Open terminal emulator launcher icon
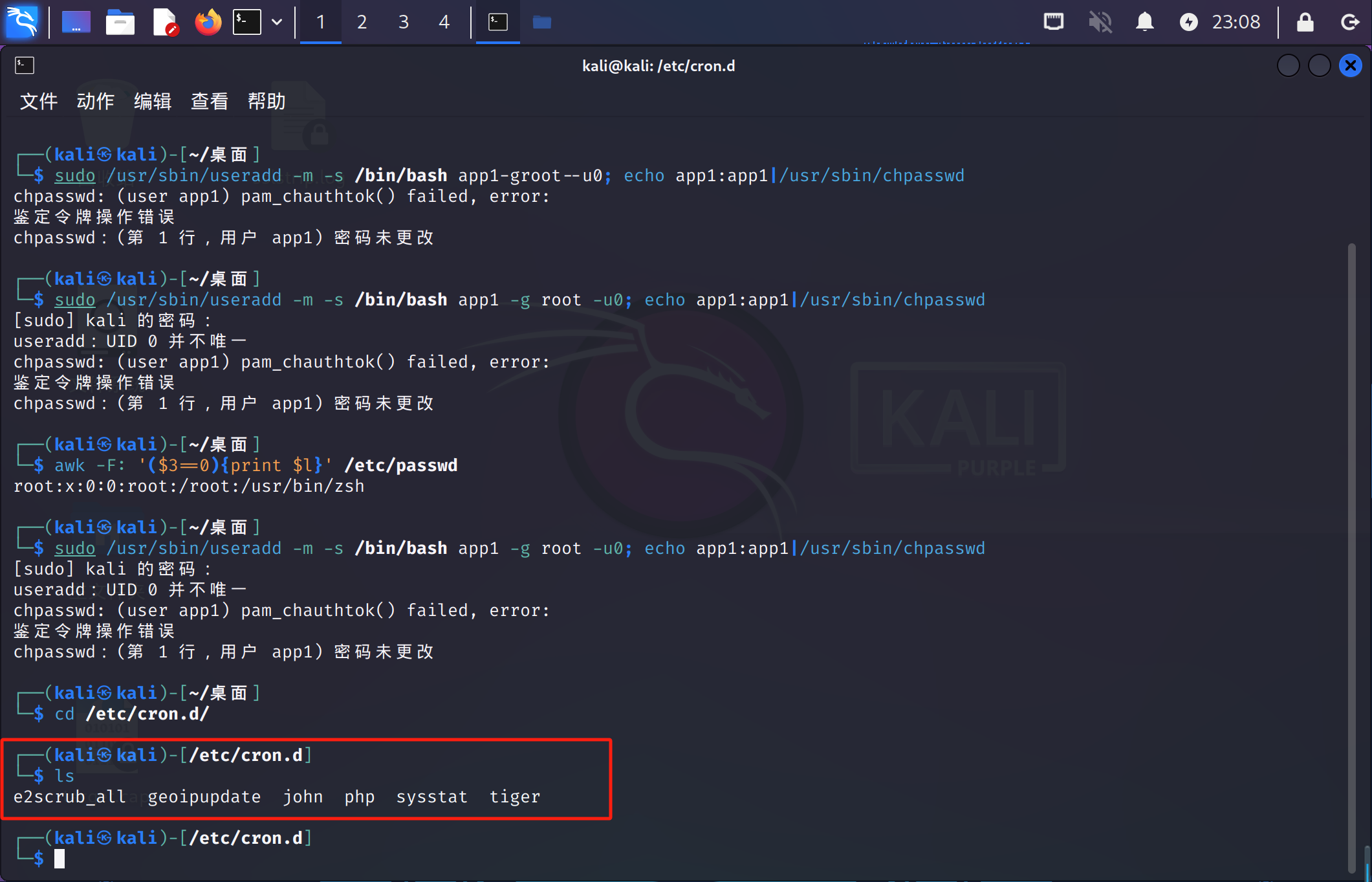Screen dimensions: 1372x882 click(247, 22)
